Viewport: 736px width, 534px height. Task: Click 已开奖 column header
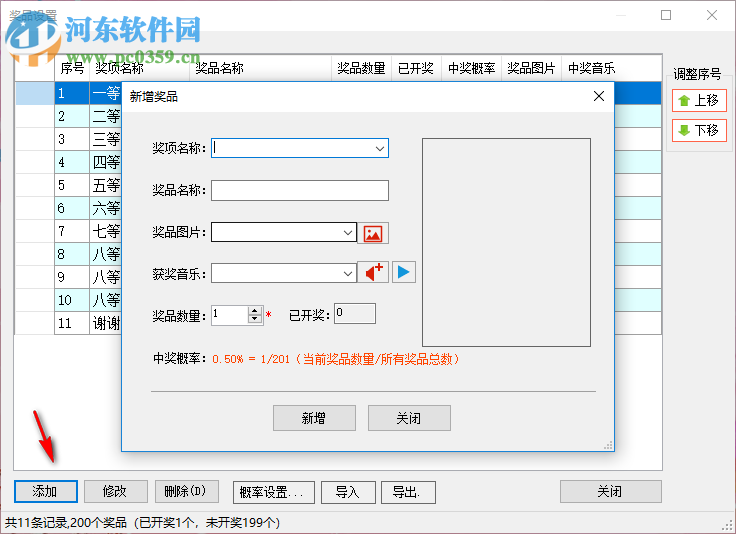click(x=416, y=69)
